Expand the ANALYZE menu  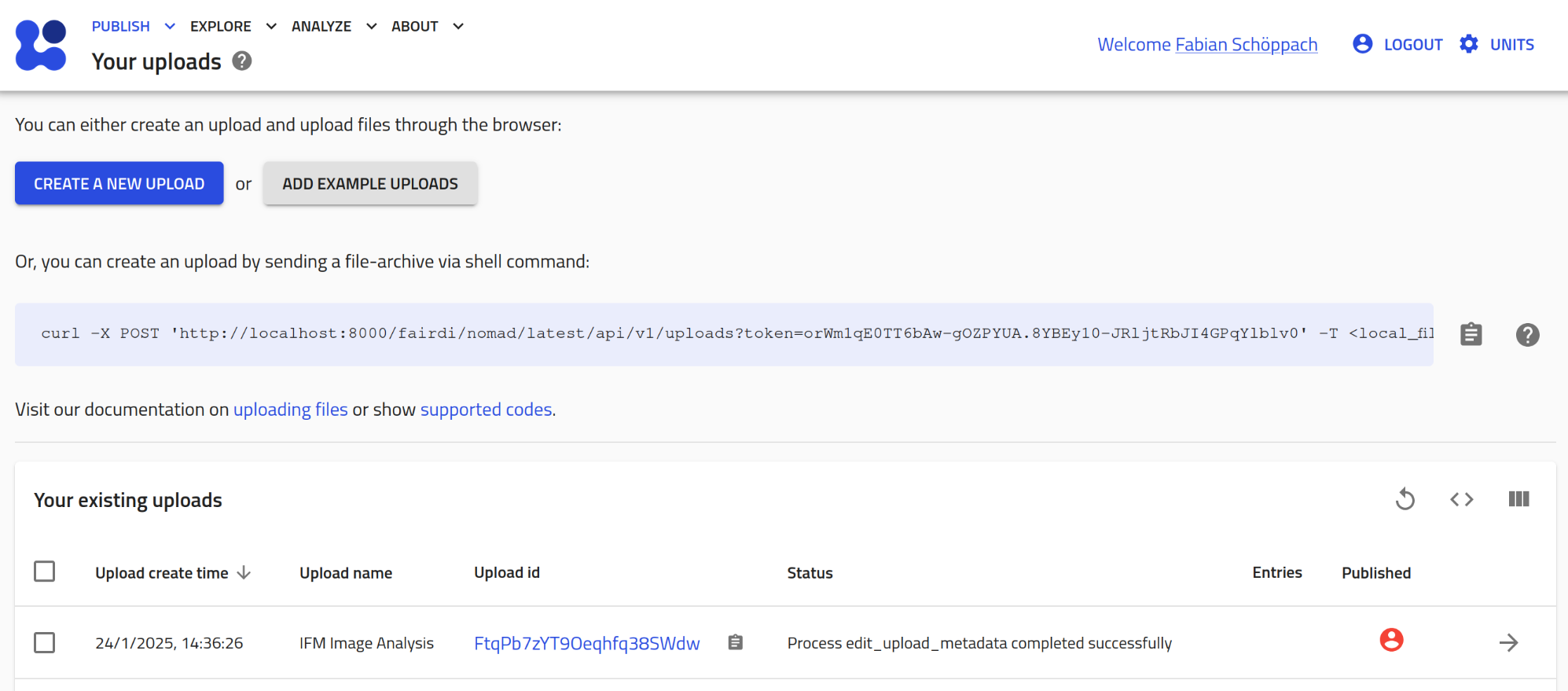333,27
